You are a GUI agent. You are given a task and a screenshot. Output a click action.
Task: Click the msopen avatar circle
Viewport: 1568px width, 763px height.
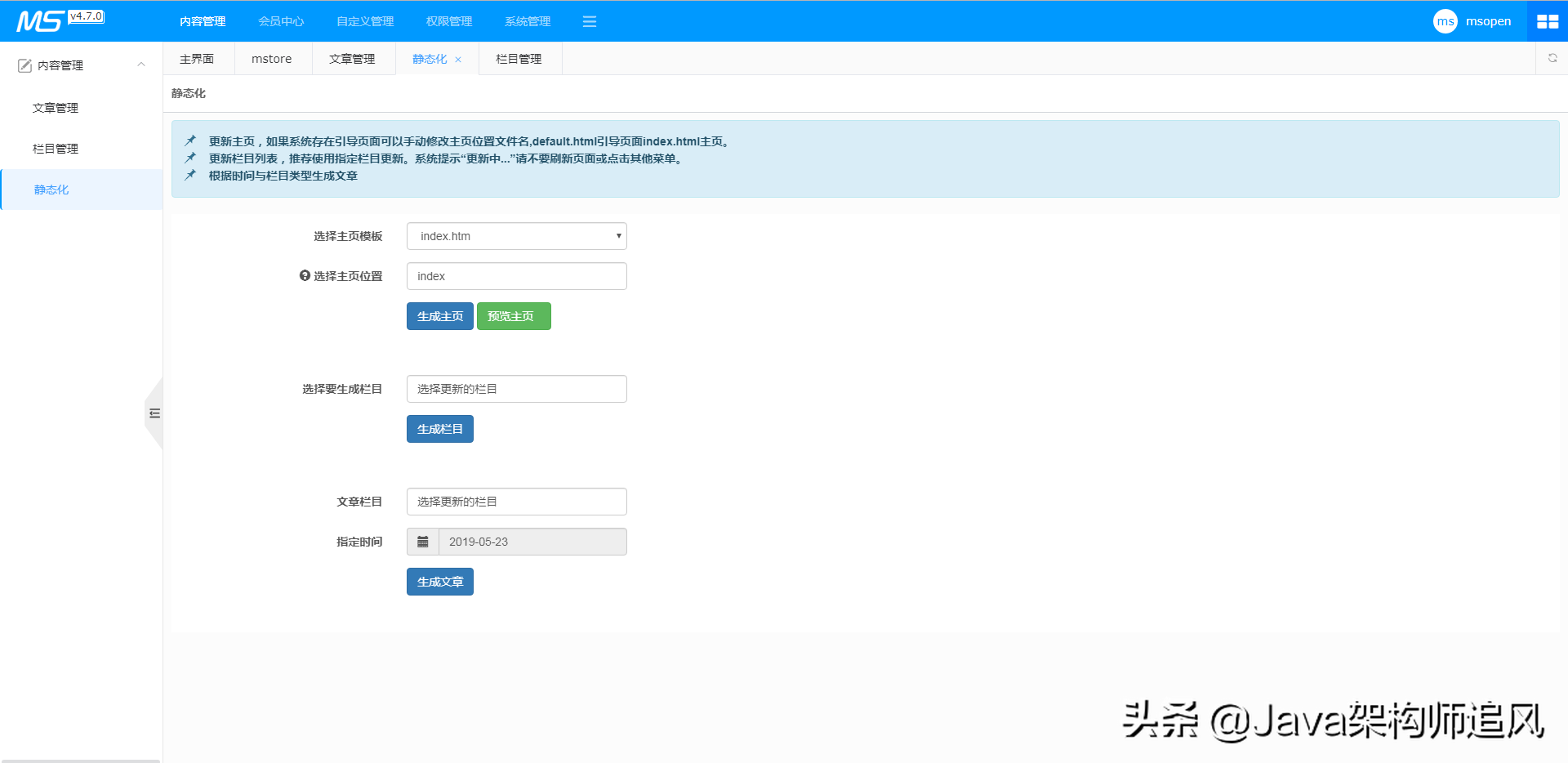click(x=1445, y=21)
